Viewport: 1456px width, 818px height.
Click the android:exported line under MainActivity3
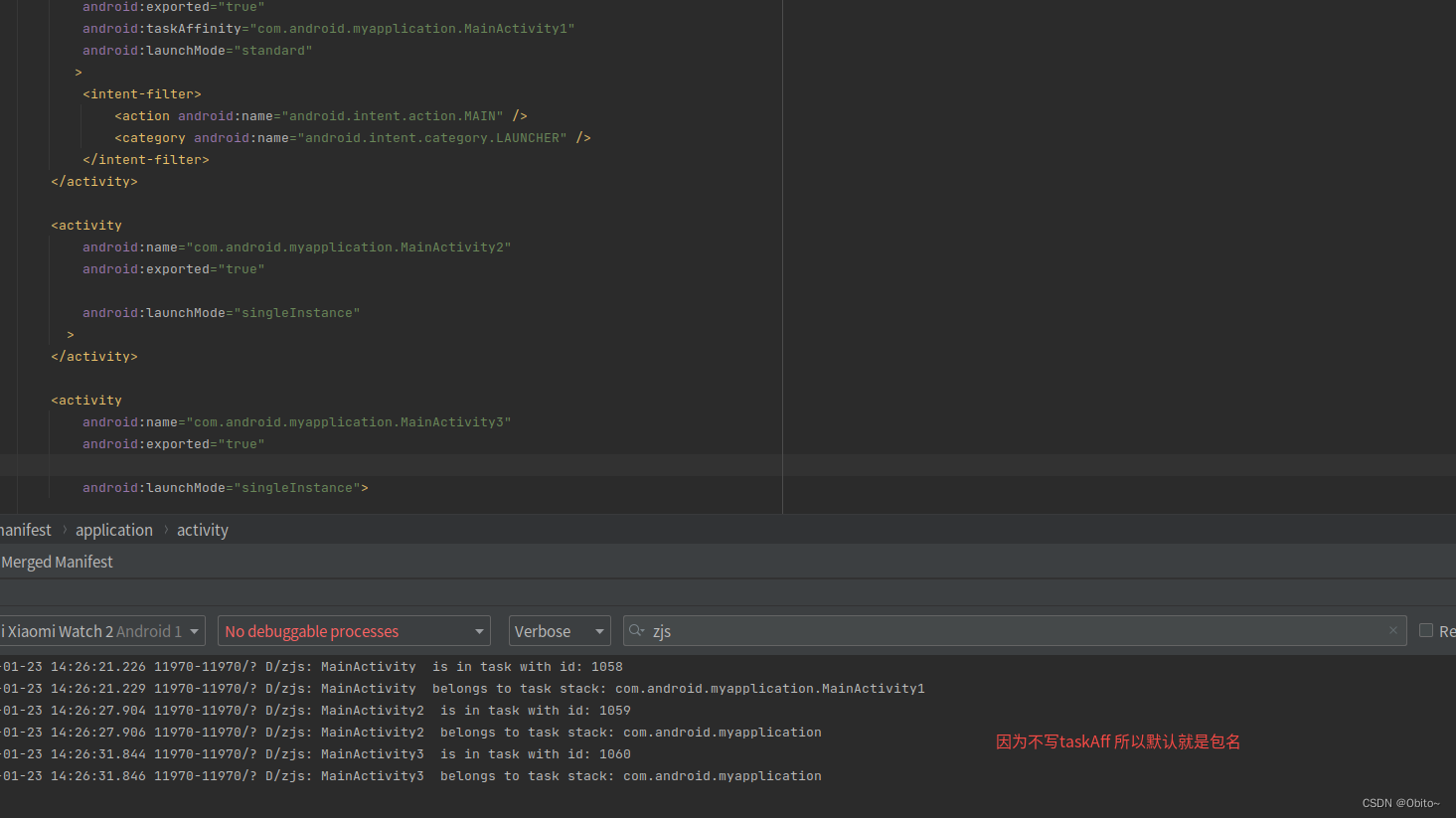click(174, 444)
